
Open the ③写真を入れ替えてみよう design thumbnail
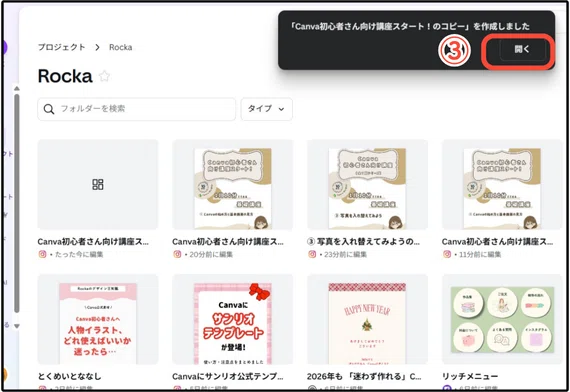click(367, 184)
